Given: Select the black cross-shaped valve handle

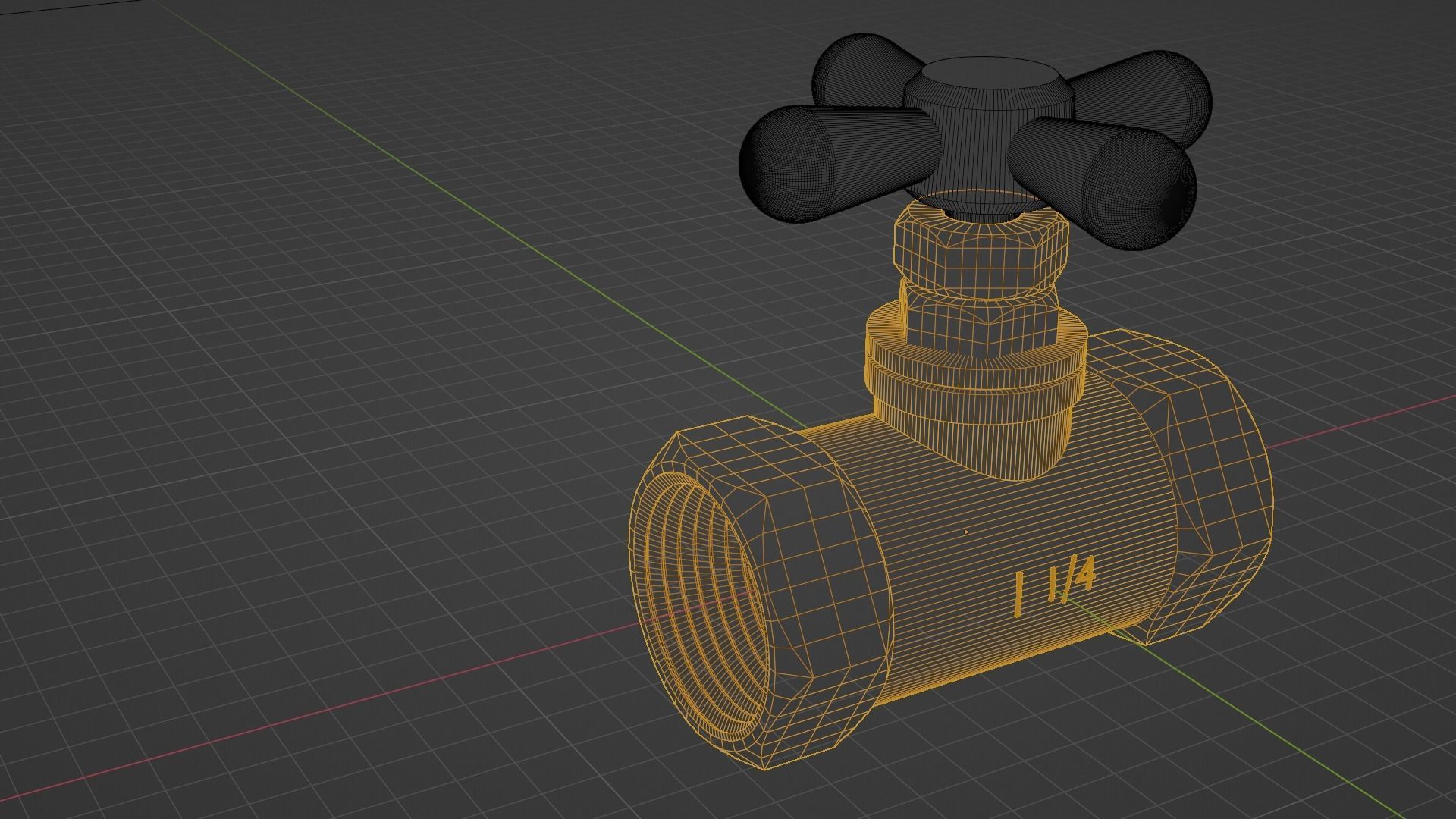Looking at the screenshot, I should tap(974, 140).
